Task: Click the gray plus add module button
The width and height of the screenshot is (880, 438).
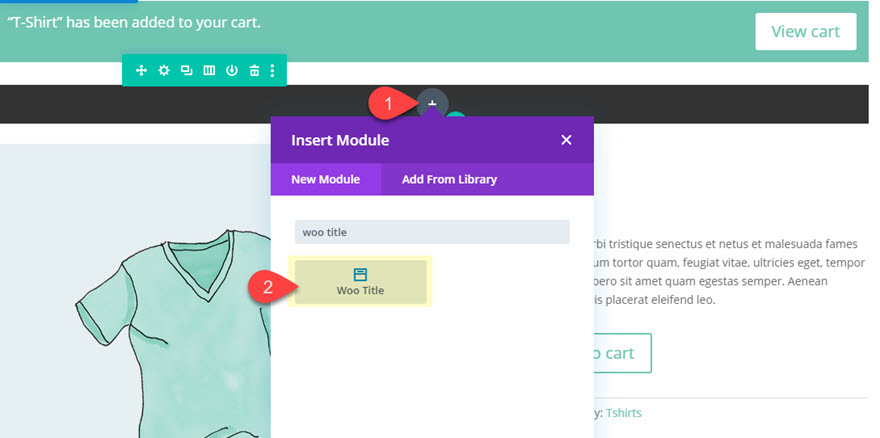Action: (432, 104)
